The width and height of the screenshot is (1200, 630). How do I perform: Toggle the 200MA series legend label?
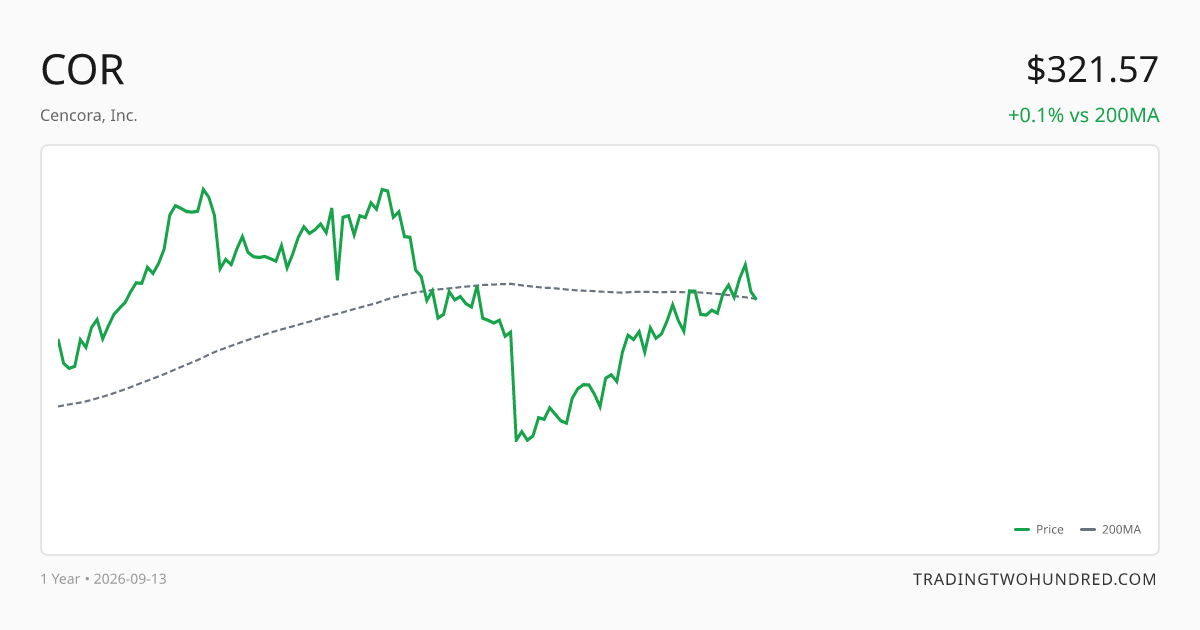click(1121, 530)
